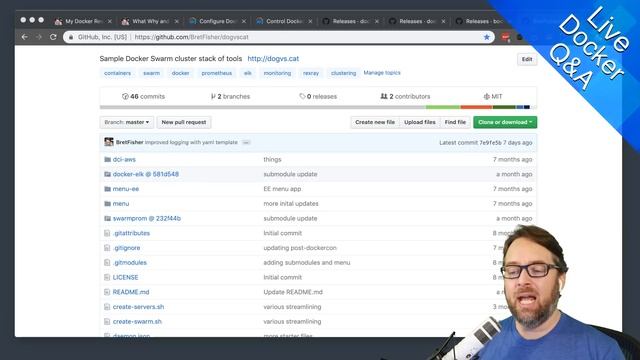The image size is (640, 360).
Task: Open the .gitignore file
Action: tap(127, 248)
